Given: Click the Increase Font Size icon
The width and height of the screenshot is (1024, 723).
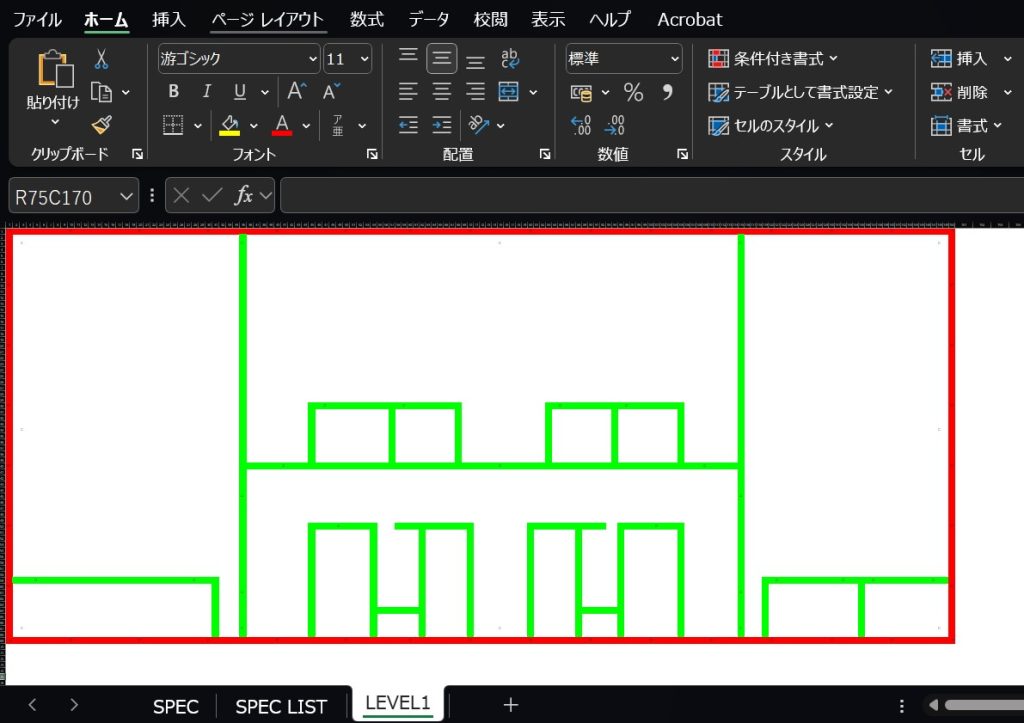Looking at the screenshot, I should pos(296,92).
